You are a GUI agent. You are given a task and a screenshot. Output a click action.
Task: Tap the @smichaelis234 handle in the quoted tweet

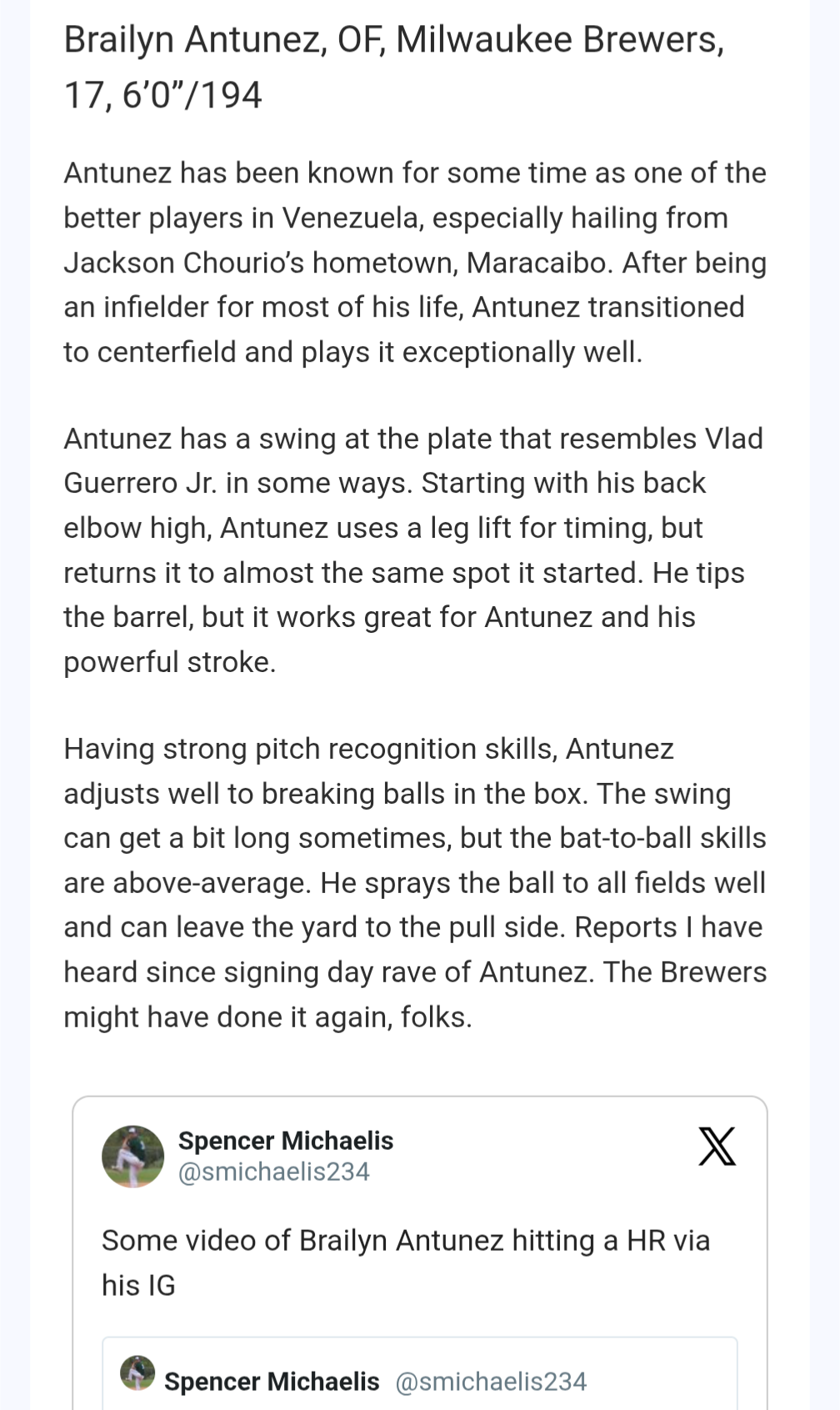(x=491, y=1382)
